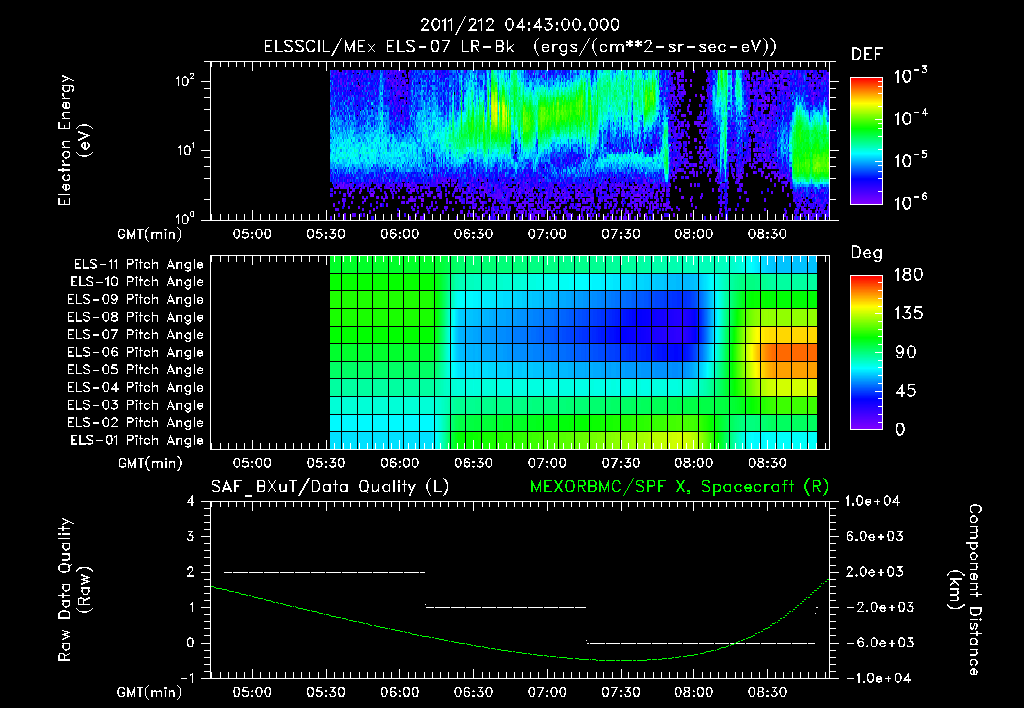Select the ELS-11 Pitch Angle row label
The width and height of the screenshot is (1024, 708).
[x=138, y=265]
